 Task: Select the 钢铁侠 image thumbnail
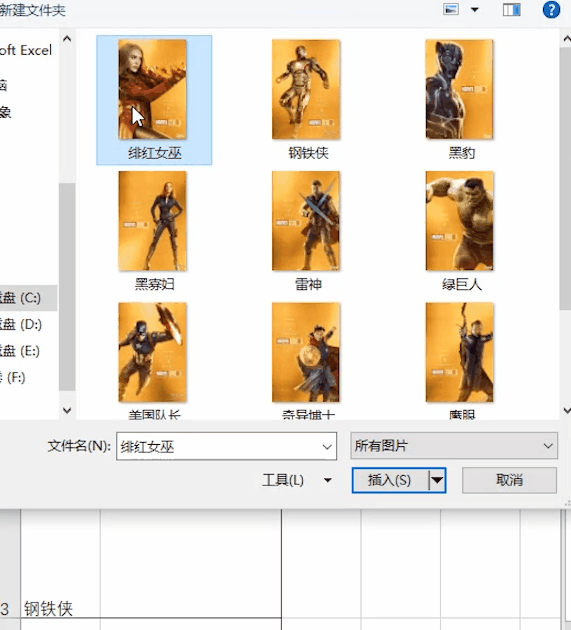[x=306, y=89]
